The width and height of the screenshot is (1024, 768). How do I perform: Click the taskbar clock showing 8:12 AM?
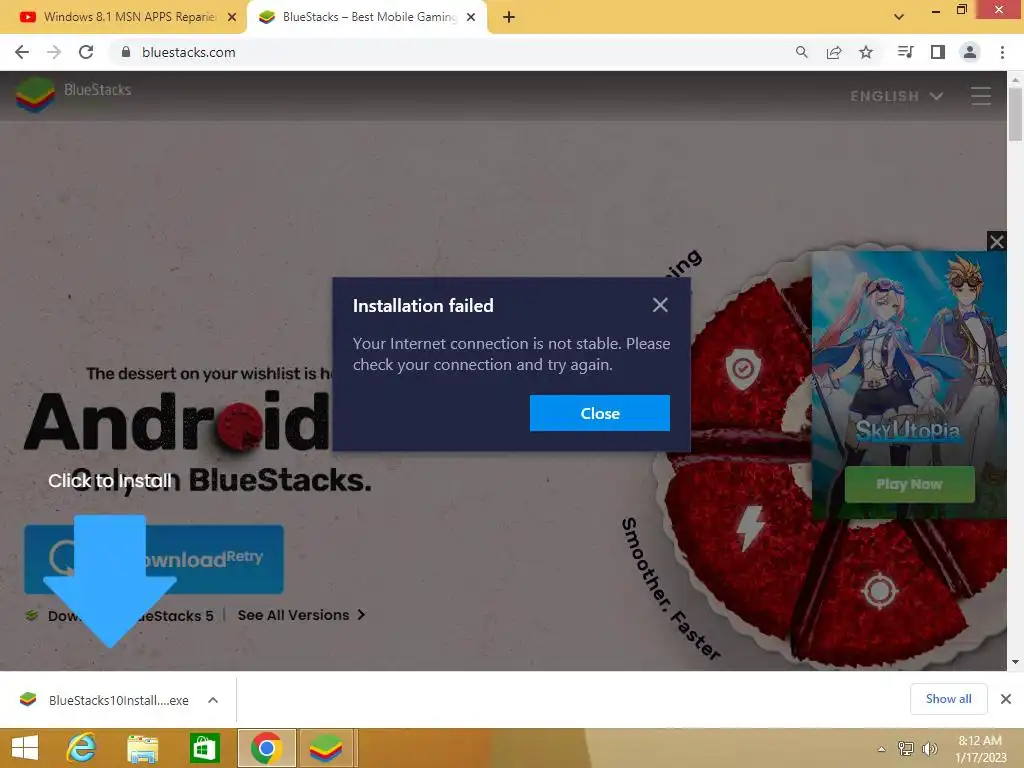(x=980, y=748)
